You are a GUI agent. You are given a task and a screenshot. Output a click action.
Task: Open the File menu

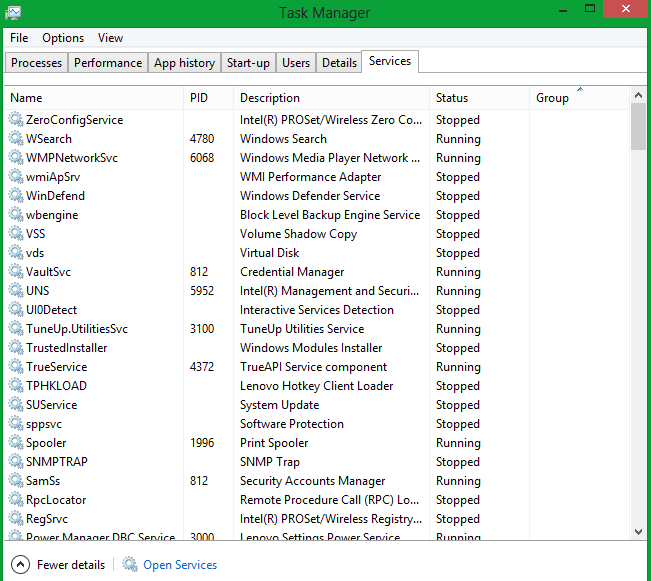pyautogui.click(x=19, y=38)
